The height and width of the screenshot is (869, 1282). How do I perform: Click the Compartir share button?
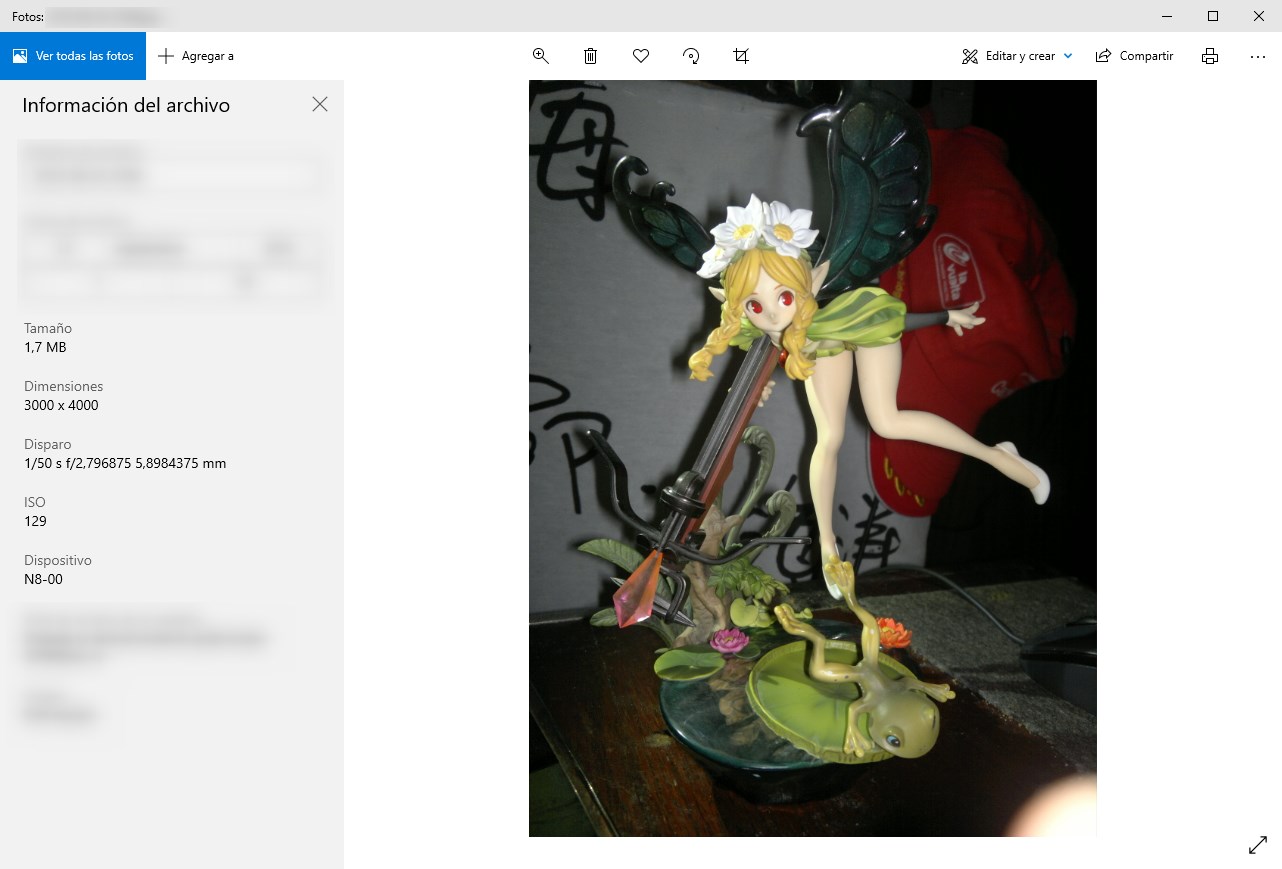click(1134, 56)
